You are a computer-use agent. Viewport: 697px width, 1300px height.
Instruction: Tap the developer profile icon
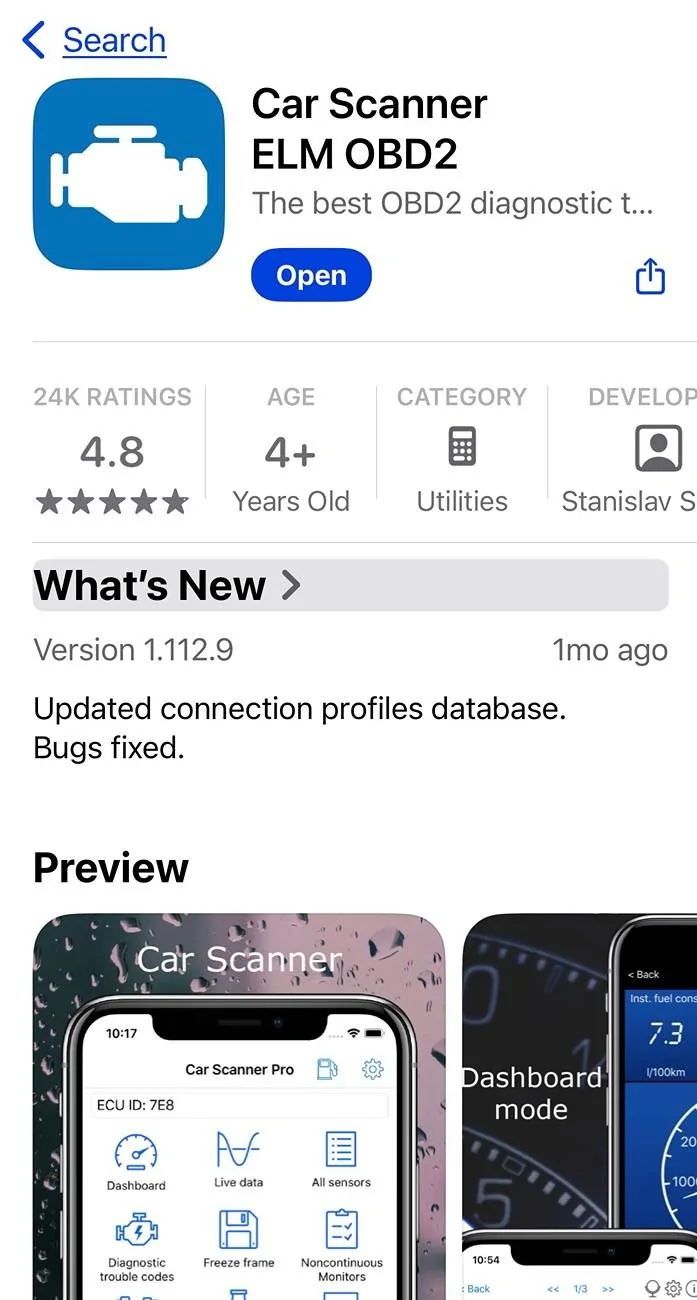[x=659, y=448]
